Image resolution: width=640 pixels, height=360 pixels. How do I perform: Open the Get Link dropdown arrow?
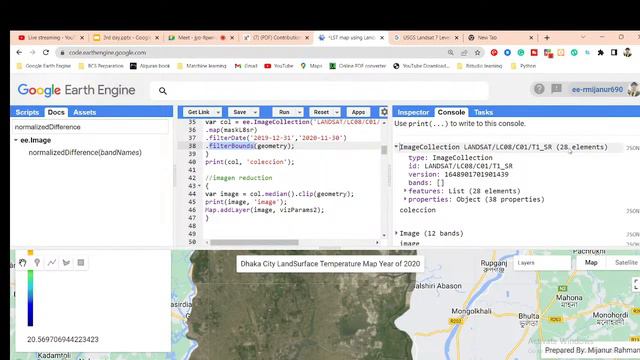point(218,112)
